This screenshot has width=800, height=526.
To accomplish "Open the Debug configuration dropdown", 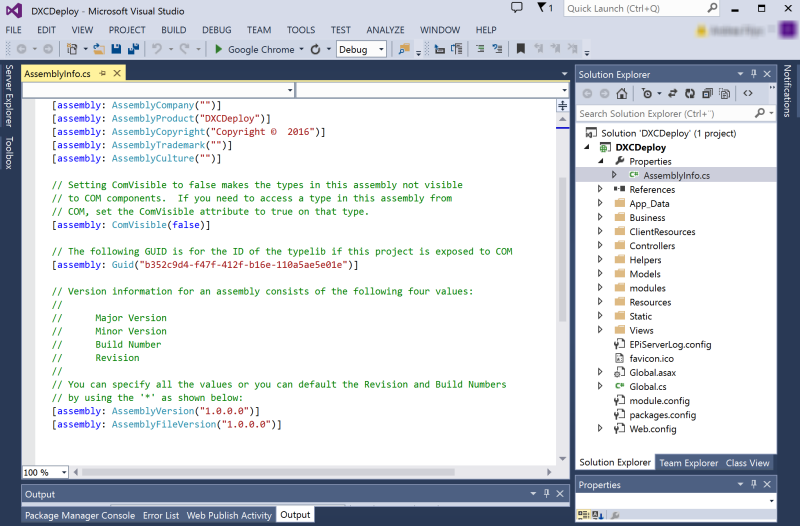I will [x=360, y=49].
